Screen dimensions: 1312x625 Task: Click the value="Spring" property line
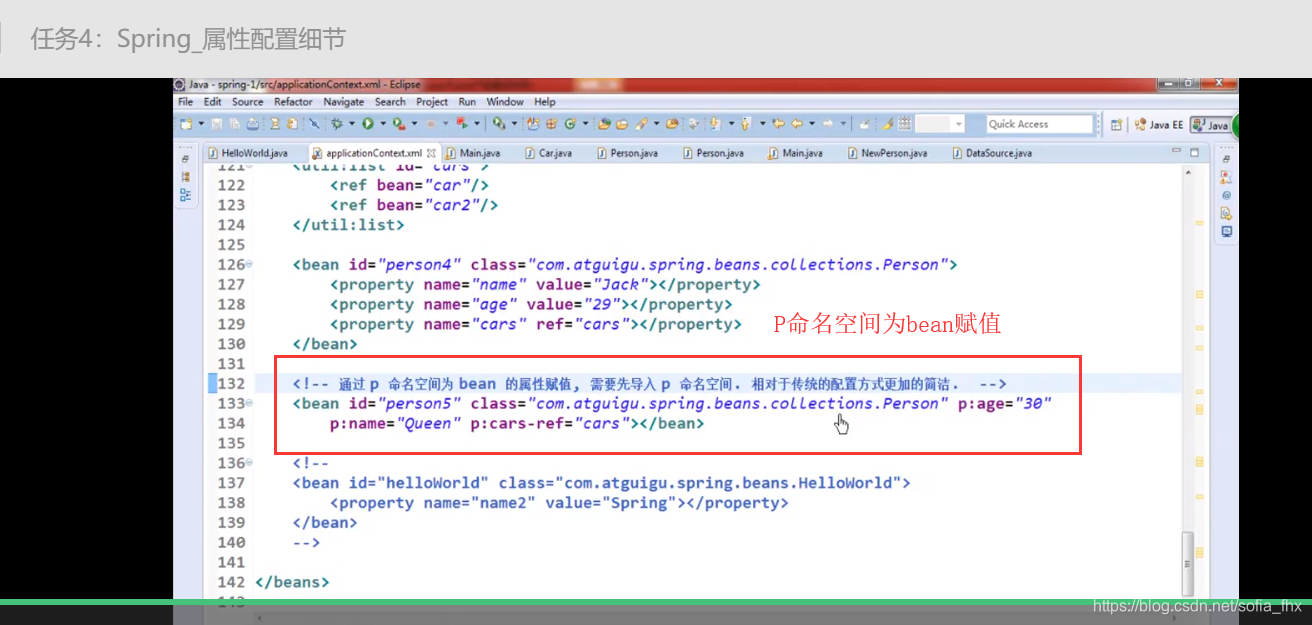pyautogui.click(x=559, y=503)
